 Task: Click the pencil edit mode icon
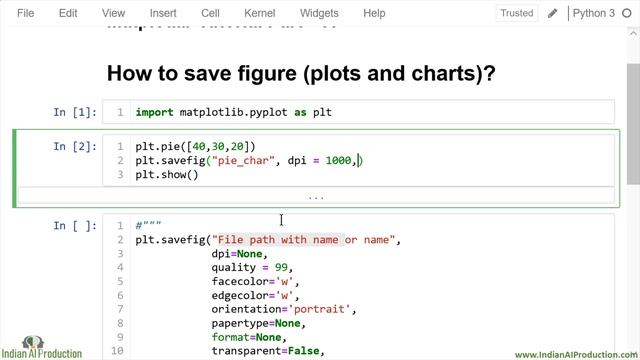click(553, 13)
